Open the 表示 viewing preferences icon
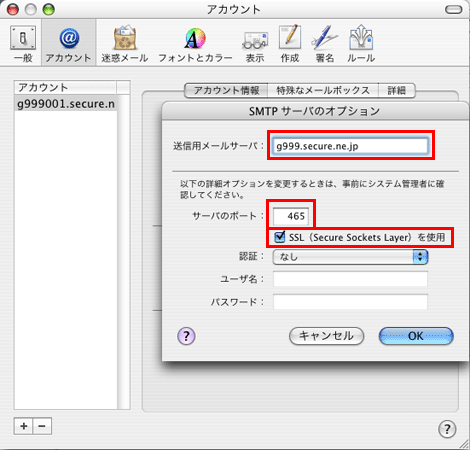 click(x=255, y=44)
